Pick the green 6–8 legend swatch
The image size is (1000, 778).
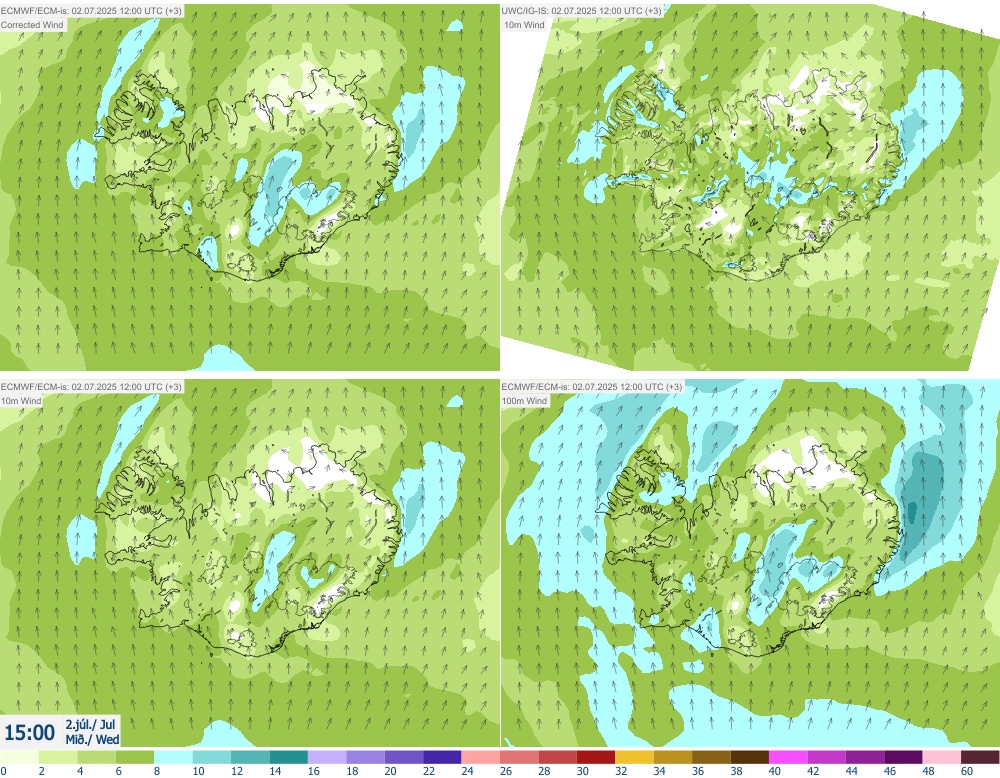point(135,757)
